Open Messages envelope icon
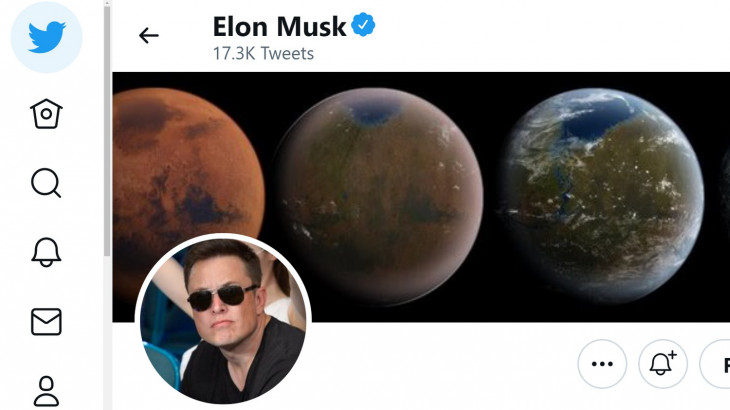The height and width of the screenshot is (410, 730). pos(46,322)
